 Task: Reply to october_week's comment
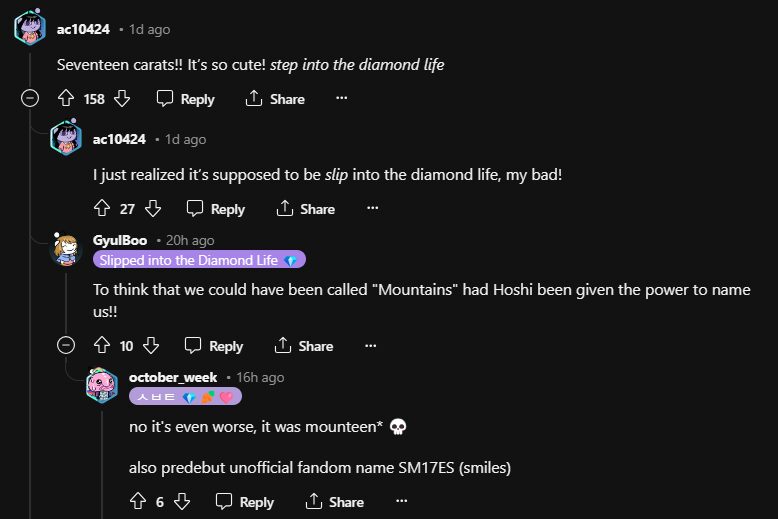245,502
